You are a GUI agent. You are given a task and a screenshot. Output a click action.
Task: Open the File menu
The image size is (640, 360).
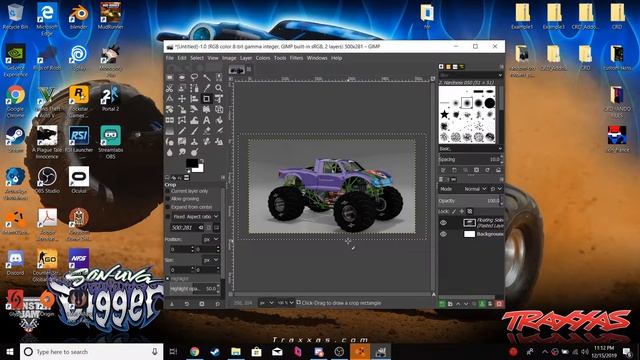click(x=170, y=58)
